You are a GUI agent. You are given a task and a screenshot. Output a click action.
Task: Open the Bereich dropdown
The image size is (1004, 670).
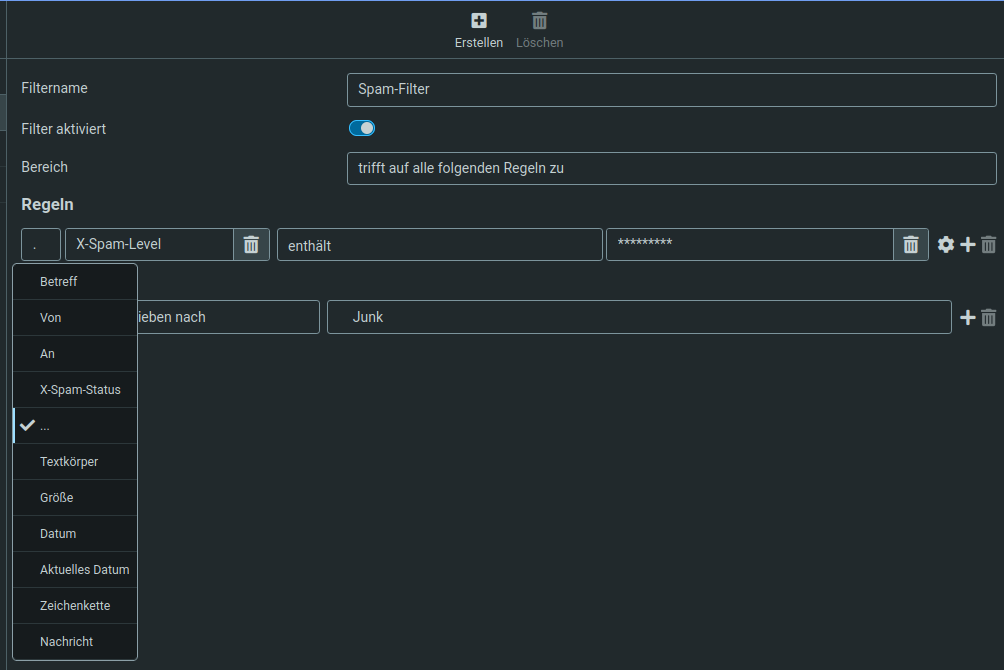[x=670, y=168]
